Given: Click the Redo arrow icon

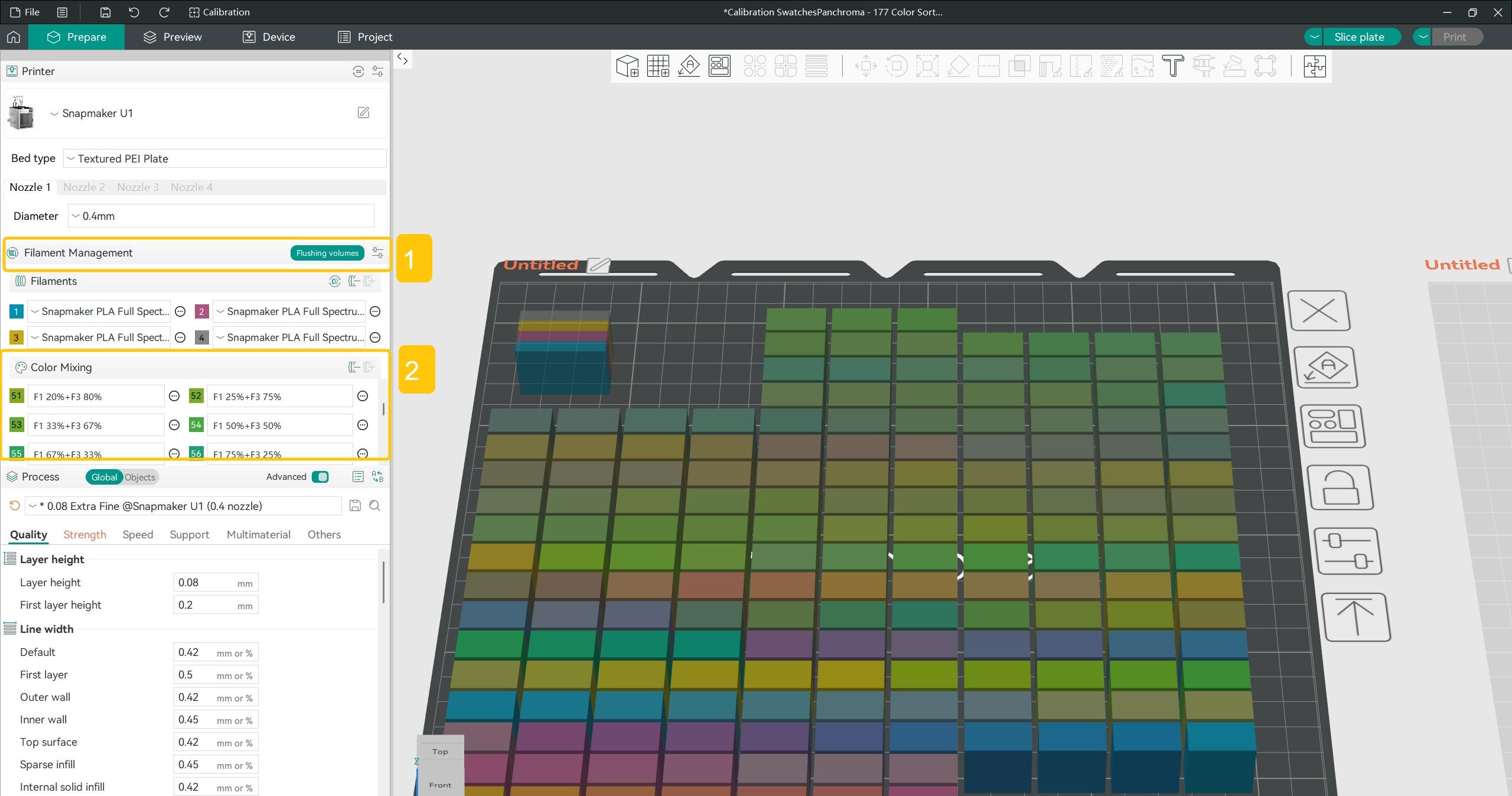Looking at the screenshot, I should tap(164, 12).
